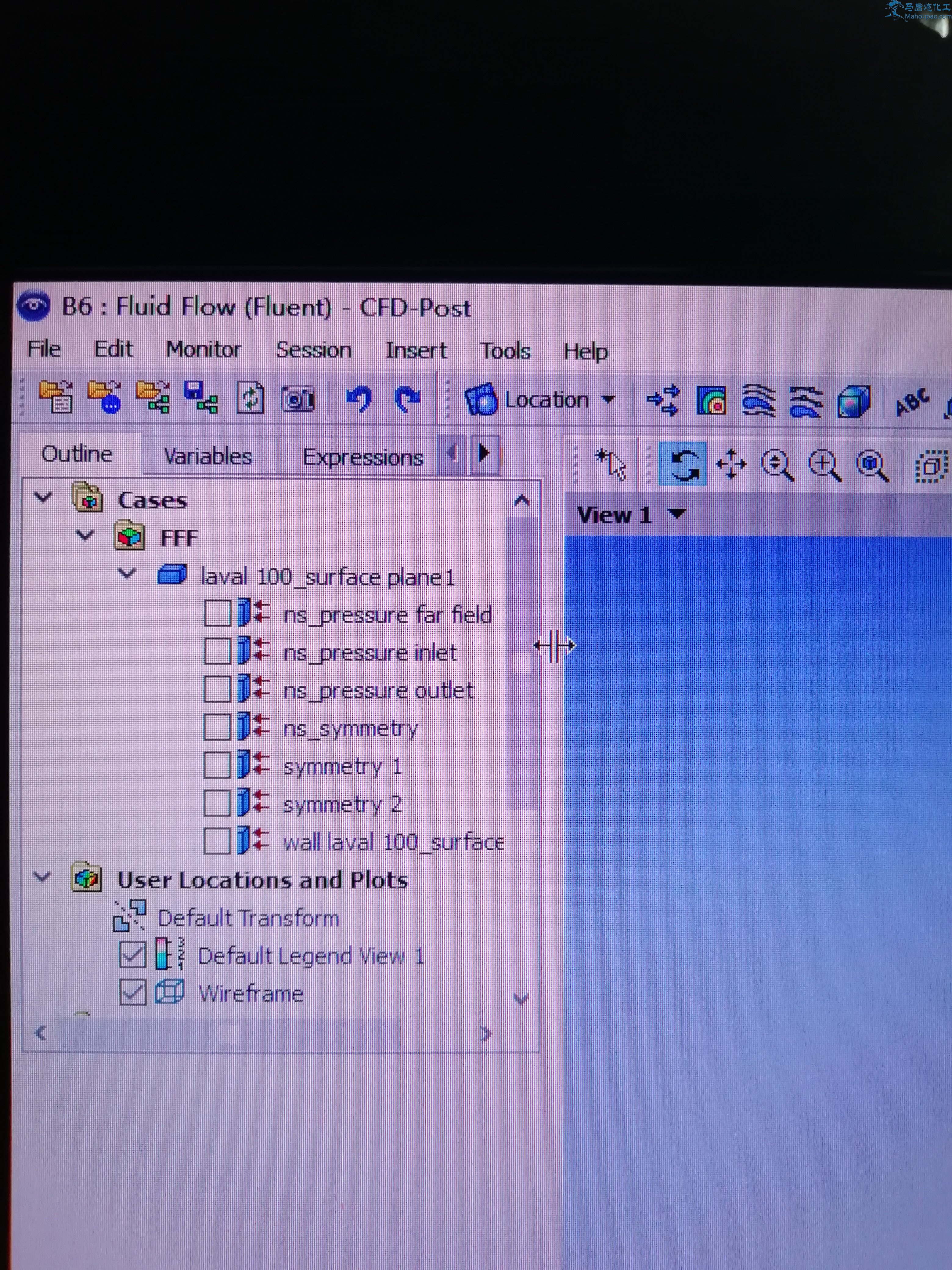Insert a Streamline from toolbar
This screenshot has height=1270, width=952.
(x=759, y=400)
